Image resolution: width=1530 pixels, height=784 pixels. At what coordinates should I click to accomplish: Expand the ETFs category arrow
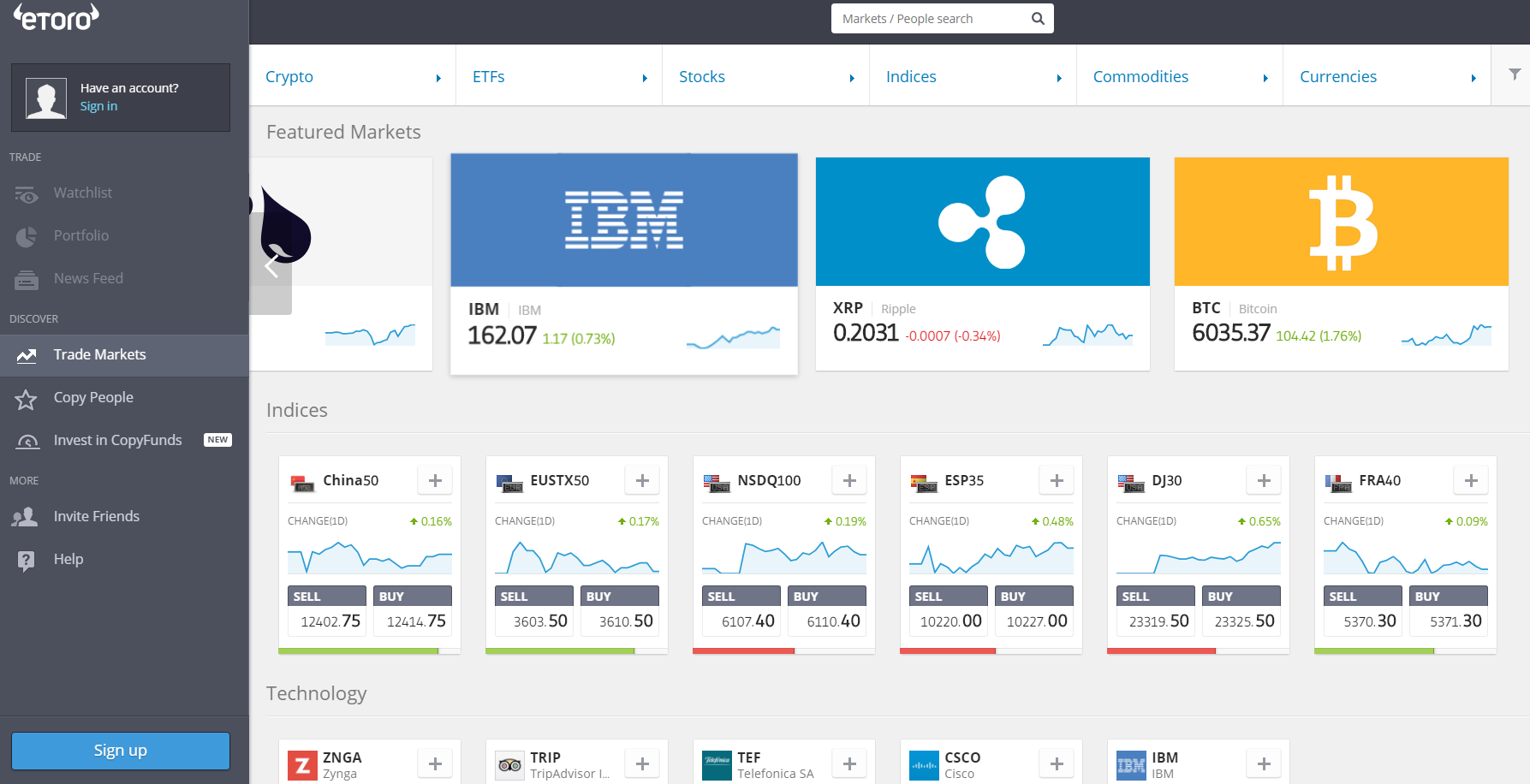(x=645, y=78)
